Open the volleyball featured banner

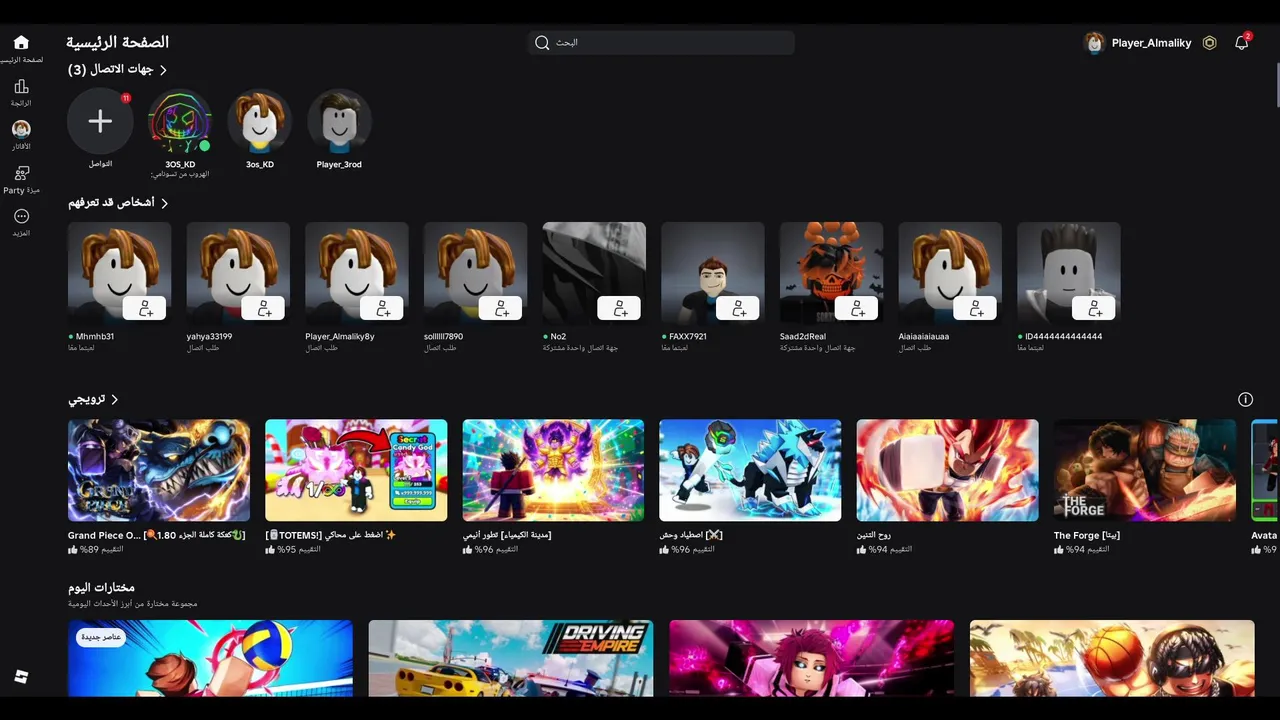pos(210,658)
